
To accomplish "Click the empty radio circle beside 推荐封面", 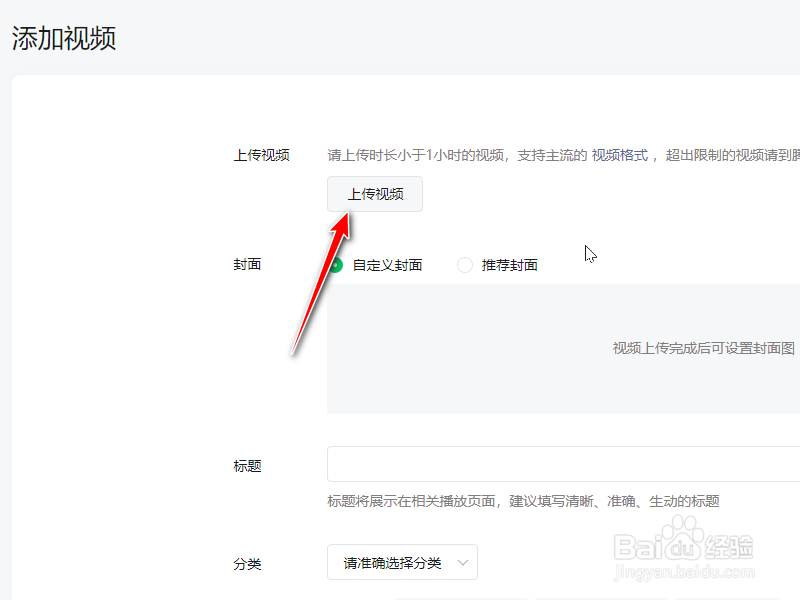I will click(464, 265).
